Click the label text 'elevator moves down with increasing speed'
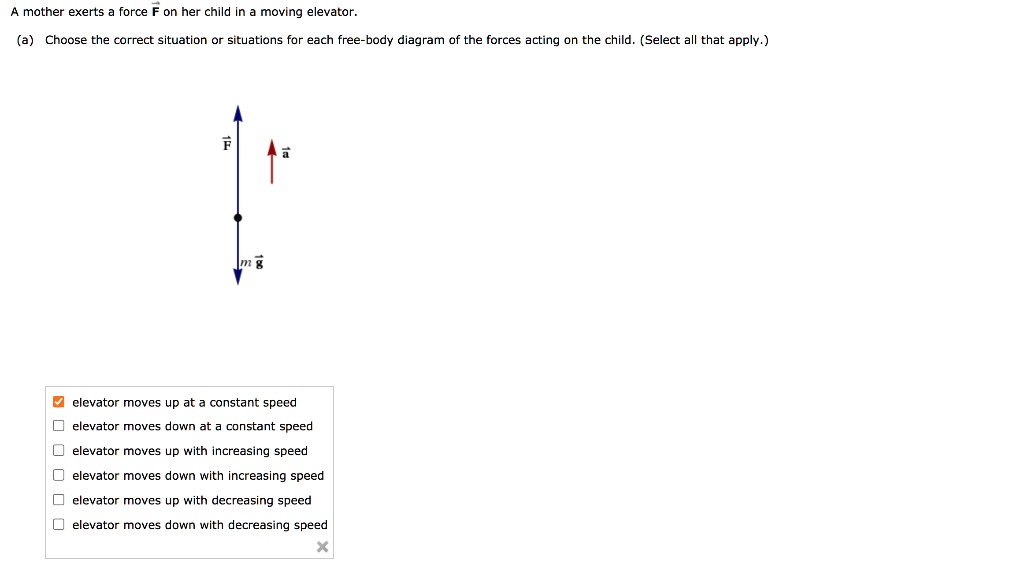This screenshot has width=1024, height=575. pos(198,476)
